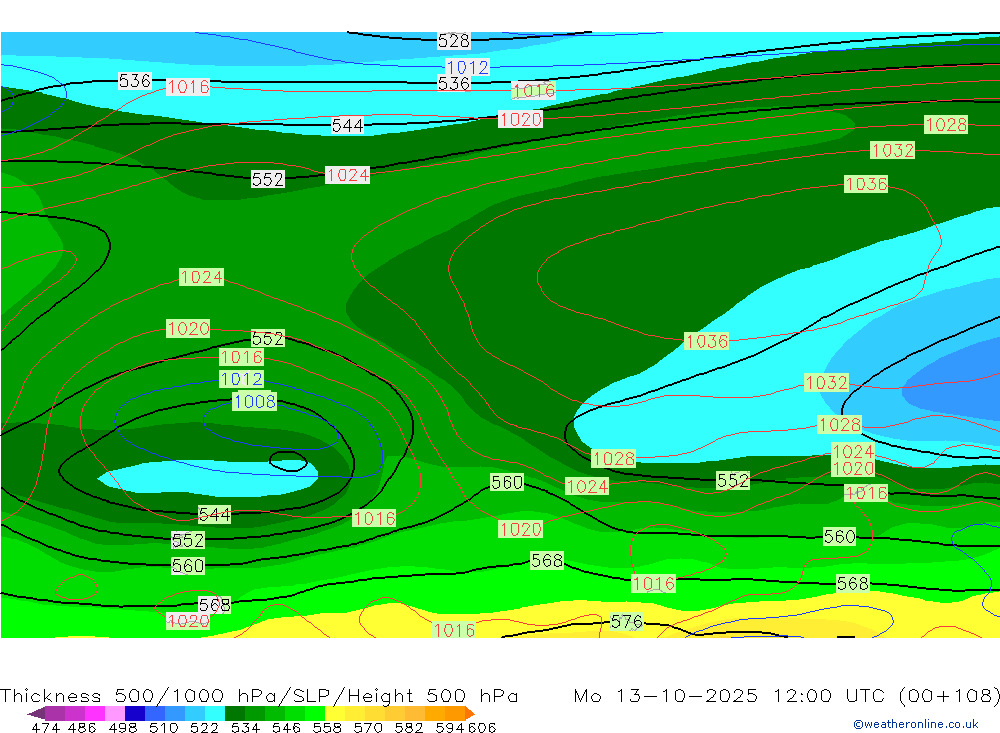Select the bright magenta legend swatch

(x=95, y=713)
